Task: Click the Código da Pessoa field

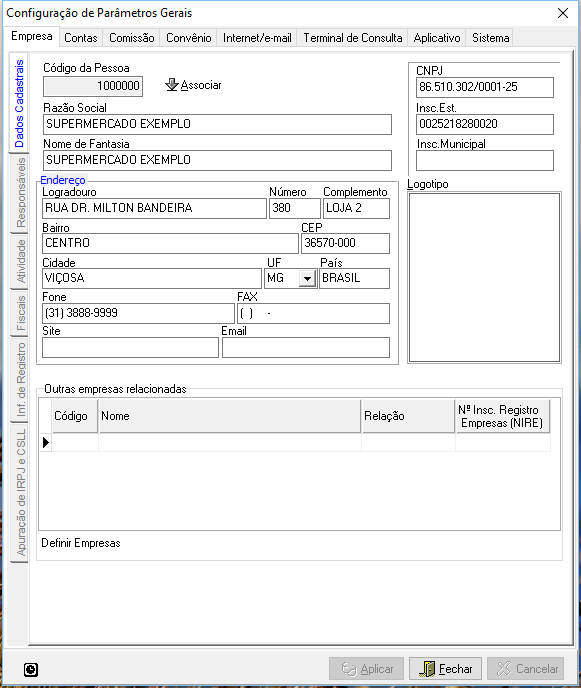Action: pyautogui.click(x=93, y=86)
